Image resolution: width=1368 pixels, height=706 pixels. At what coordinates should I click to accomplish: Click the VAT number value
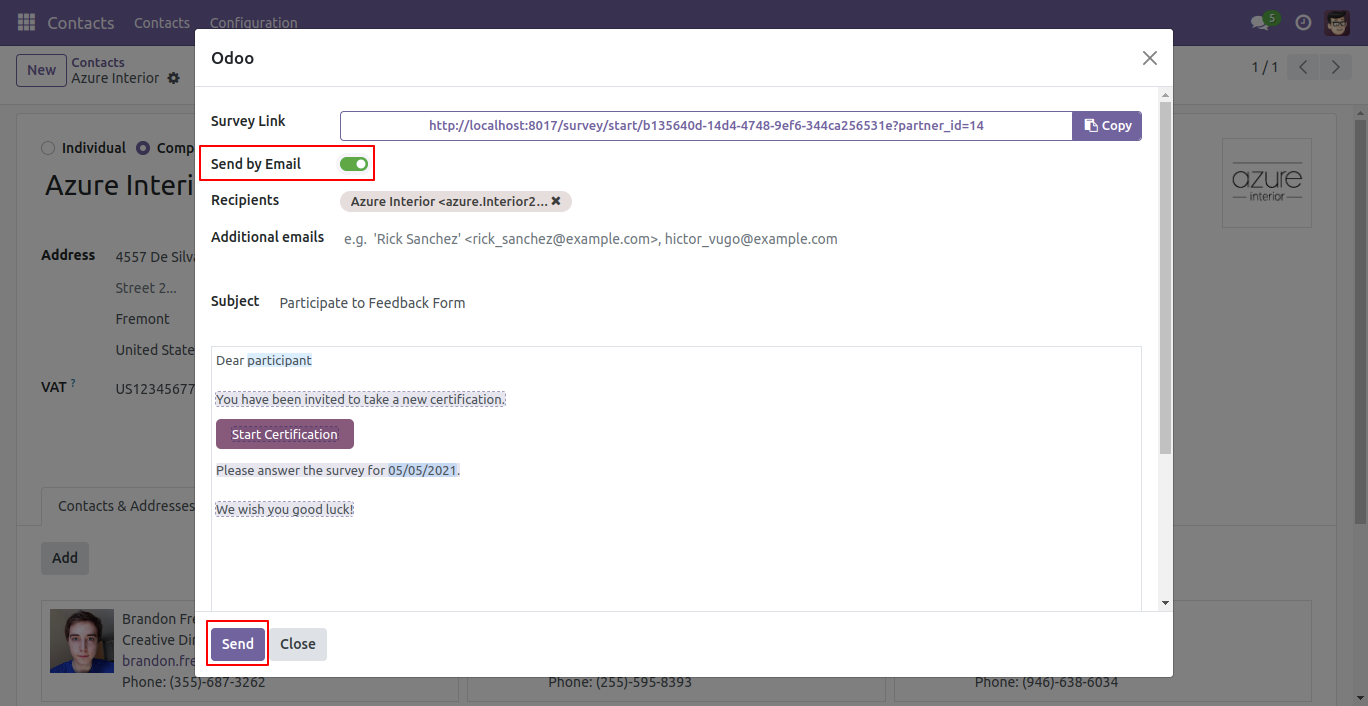[155, 389]
